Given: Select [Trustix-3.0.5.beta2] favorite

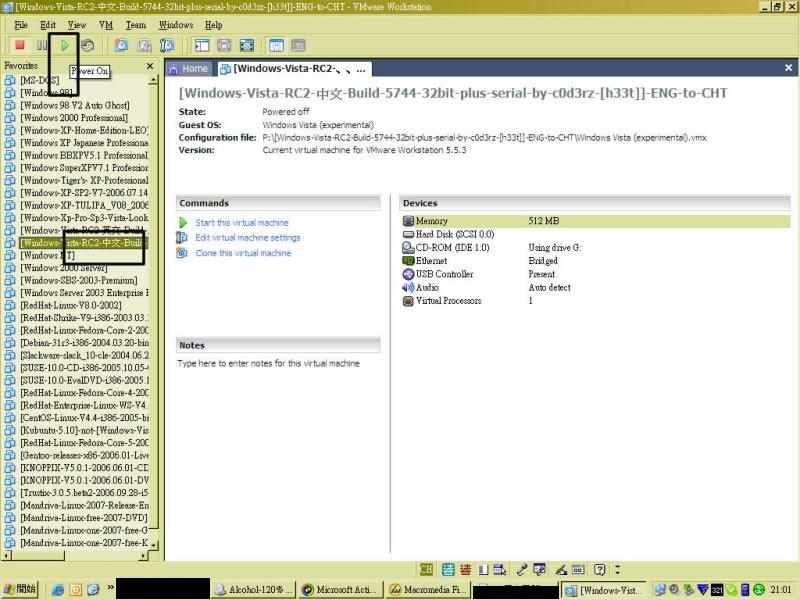Looking at the screenshot, I should pyautogui.click(x=84, y=493).
